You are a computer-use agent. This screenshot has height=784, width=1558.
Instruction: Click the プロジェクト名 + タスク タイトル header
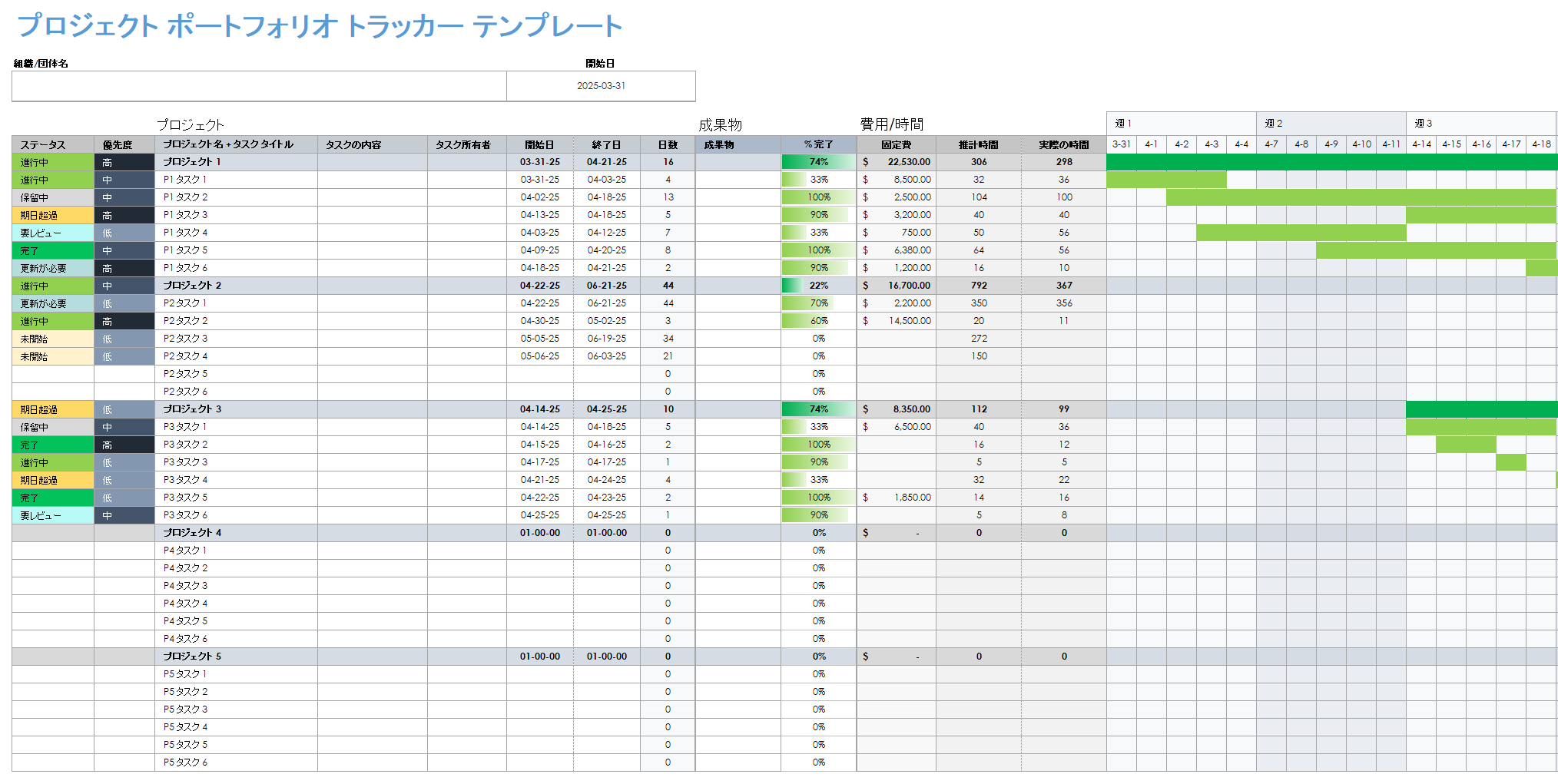[236, 144]
